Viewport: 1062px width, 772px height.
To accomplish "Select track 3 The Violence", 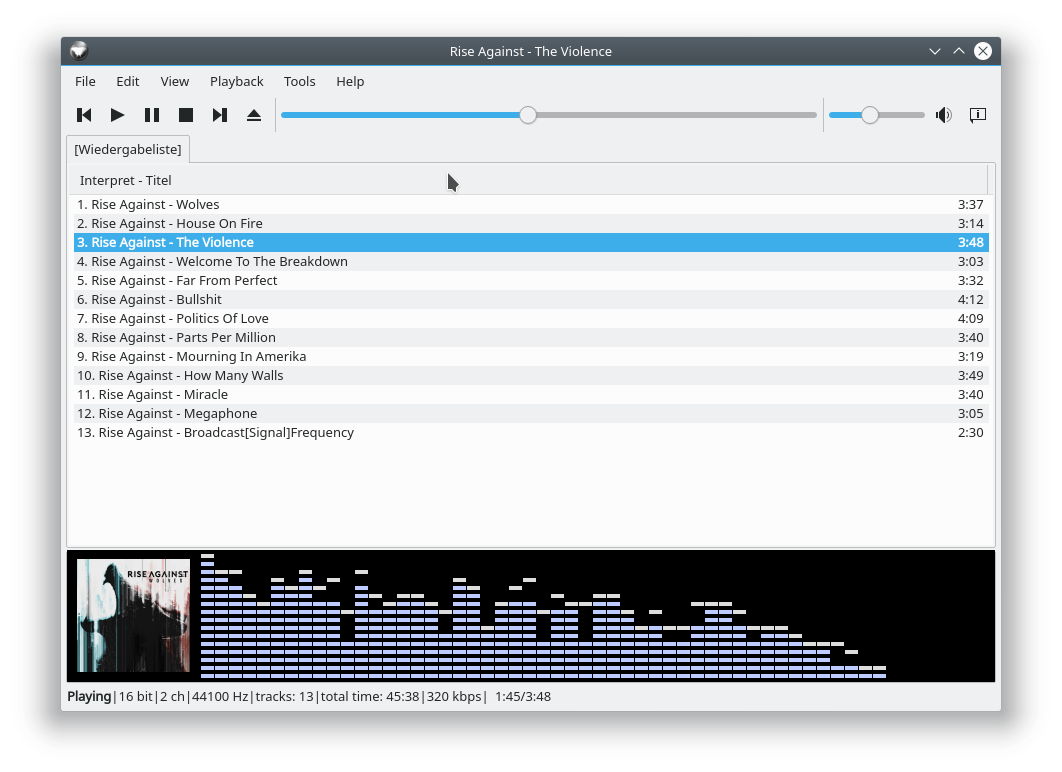I will [531, 242].
